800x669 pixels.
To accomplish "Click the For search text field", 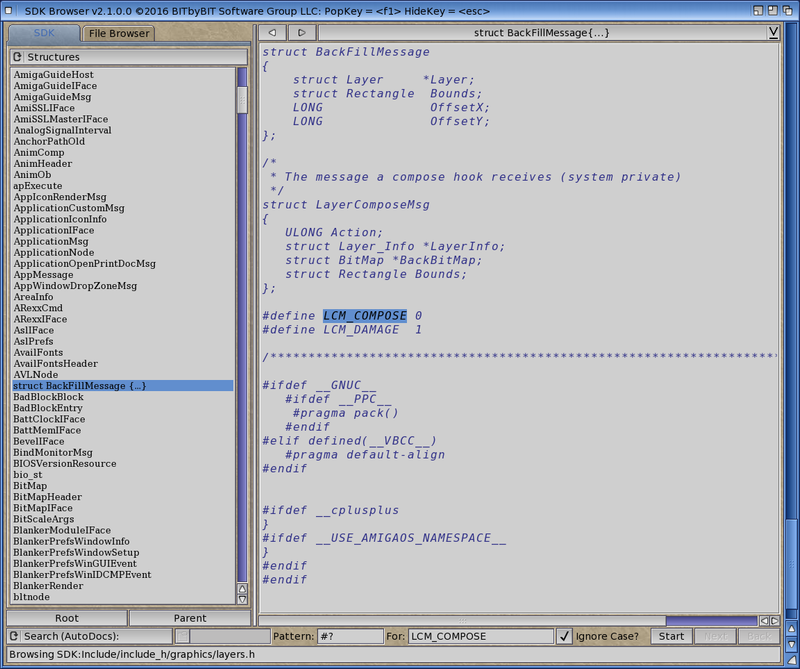I will [480, 636].
